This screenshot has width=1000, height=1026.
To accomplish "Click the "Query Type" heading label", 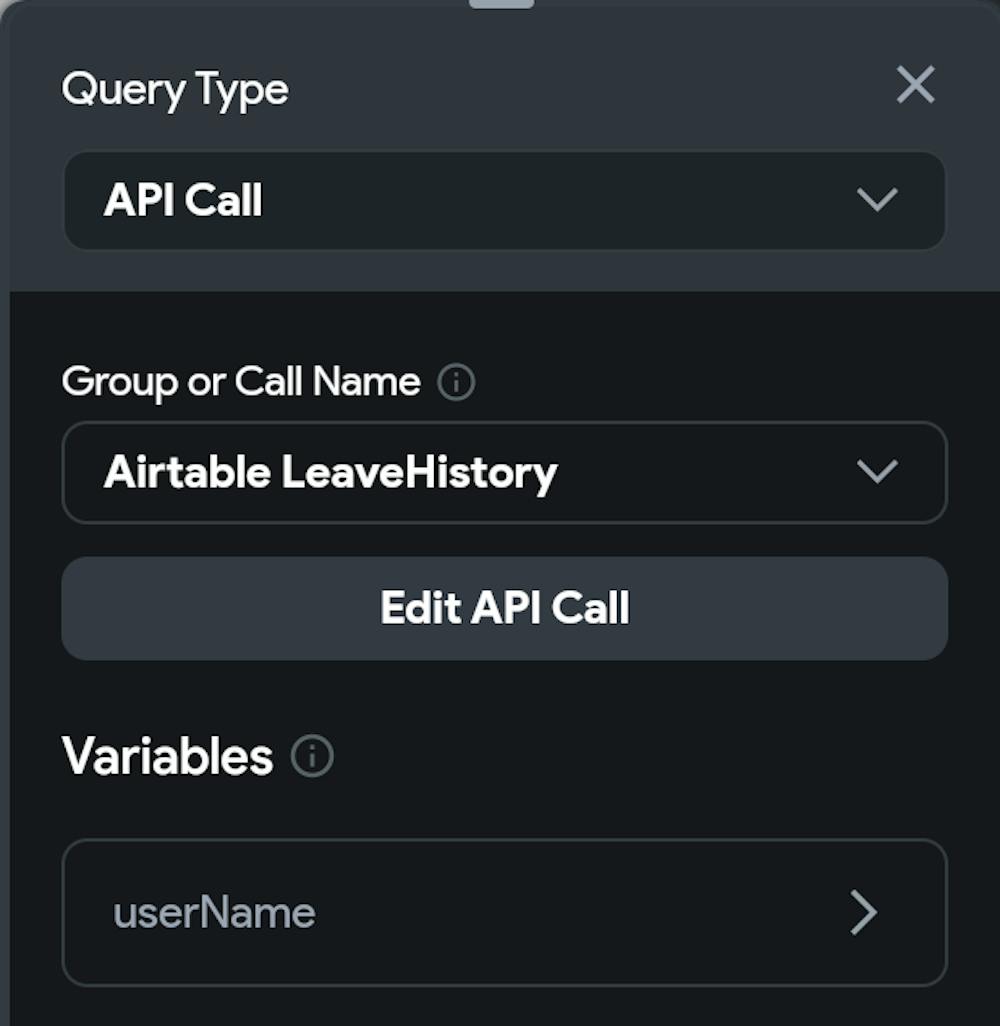I will [175, 90].
